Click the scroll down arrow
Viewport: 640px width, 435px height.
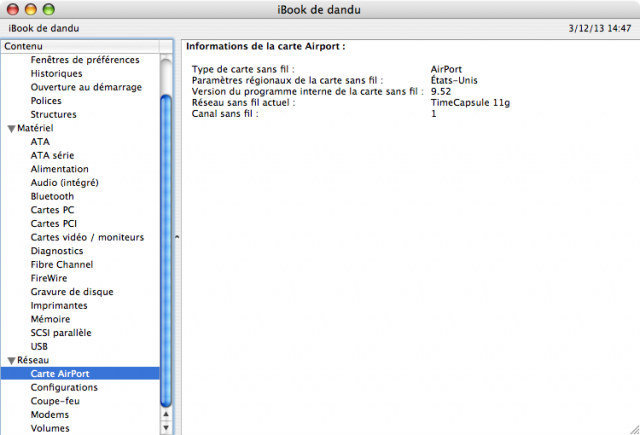tap(166, 428)
